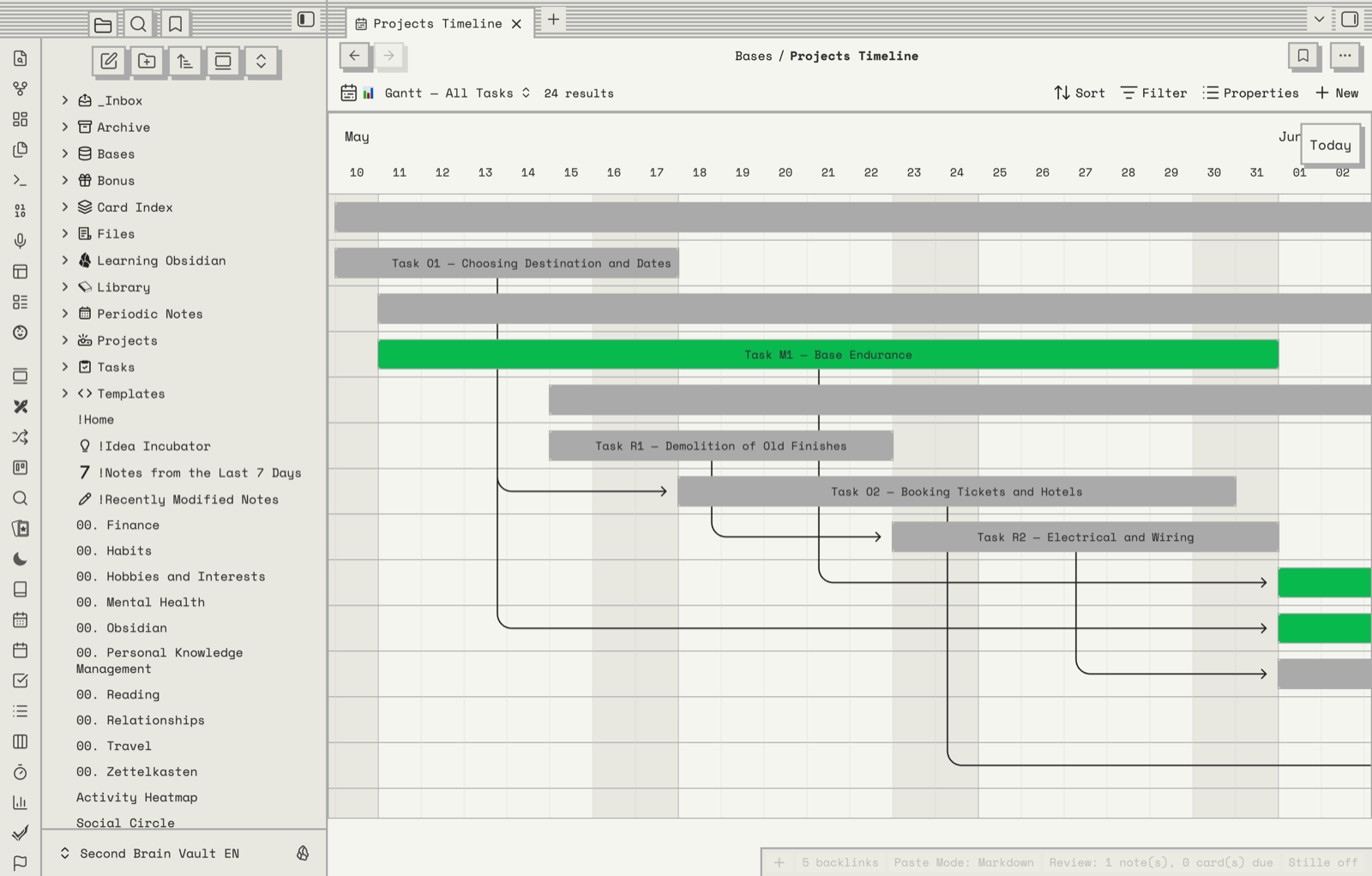
Task: Click the smiley face ribbon icon
Action: [x=21, y=333]
